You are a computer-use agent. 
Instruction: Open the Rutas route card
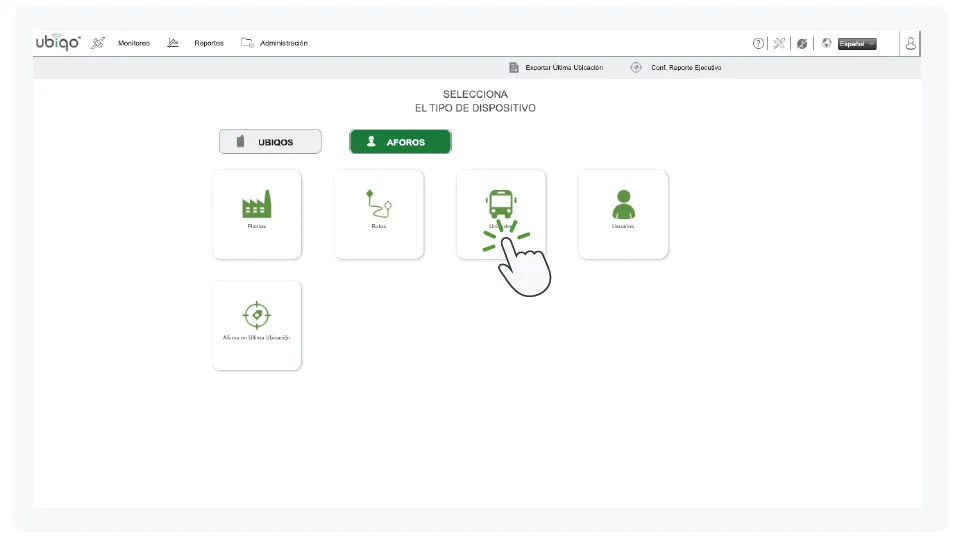click(x=379, y=214)
